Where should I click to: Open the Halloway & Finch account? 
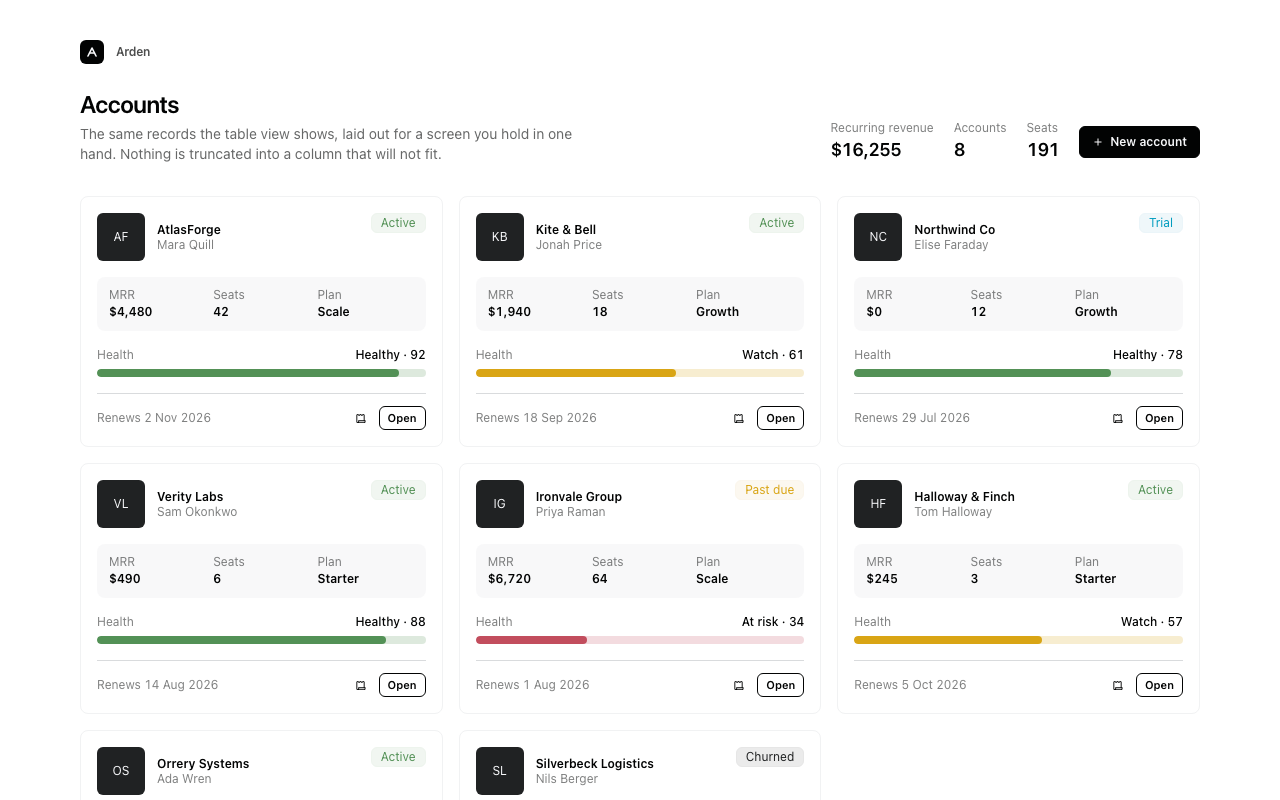(x=1159, y=685)
